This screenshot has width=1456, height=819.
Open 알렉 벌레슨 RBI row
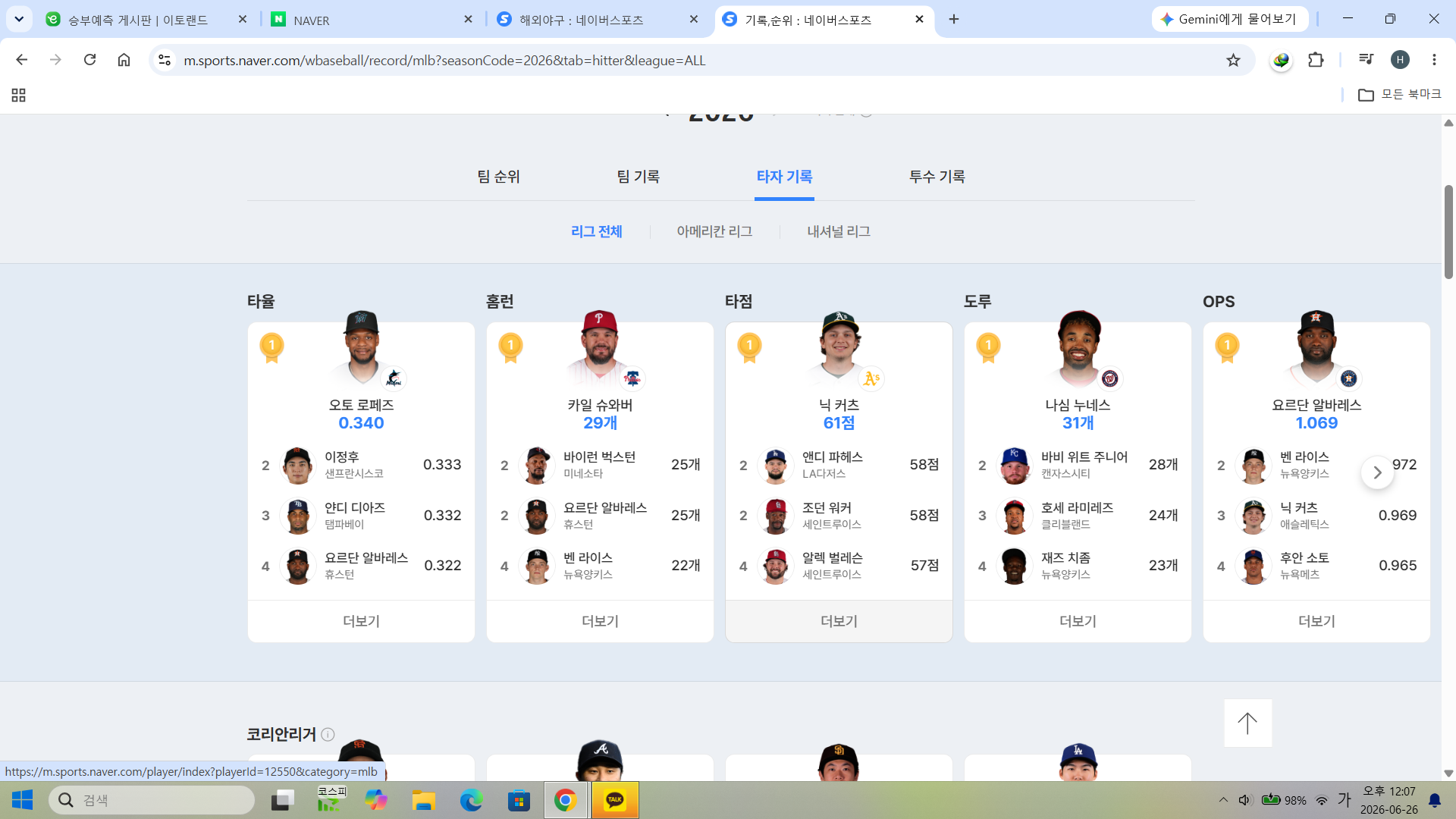point(839,566)
